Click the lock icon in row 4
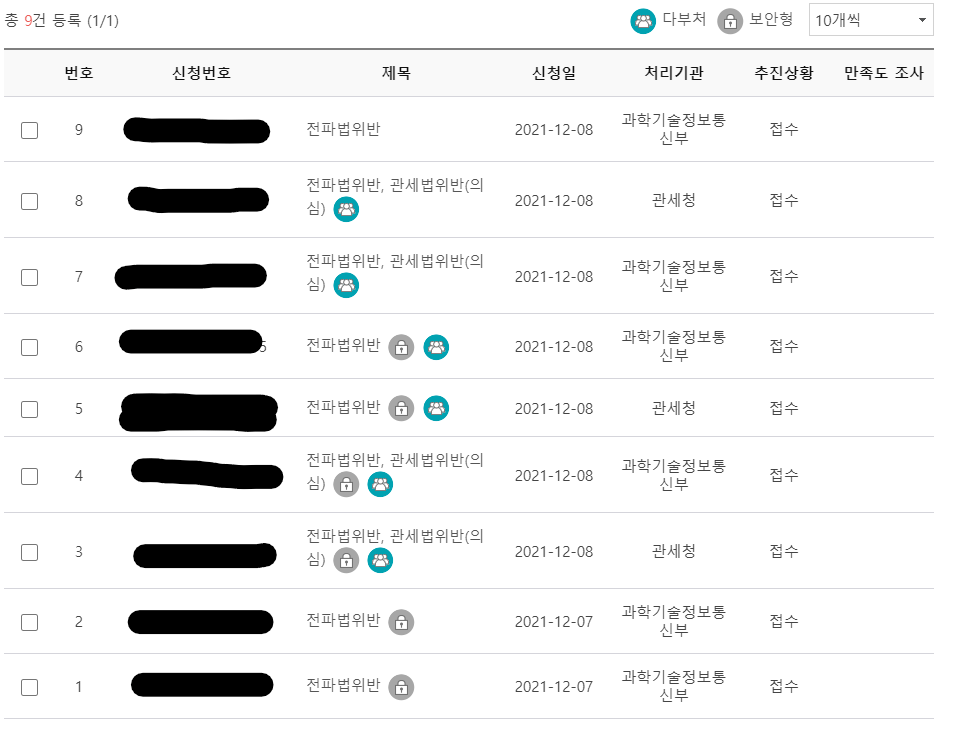The image size is (956, 737). [346, 485]
